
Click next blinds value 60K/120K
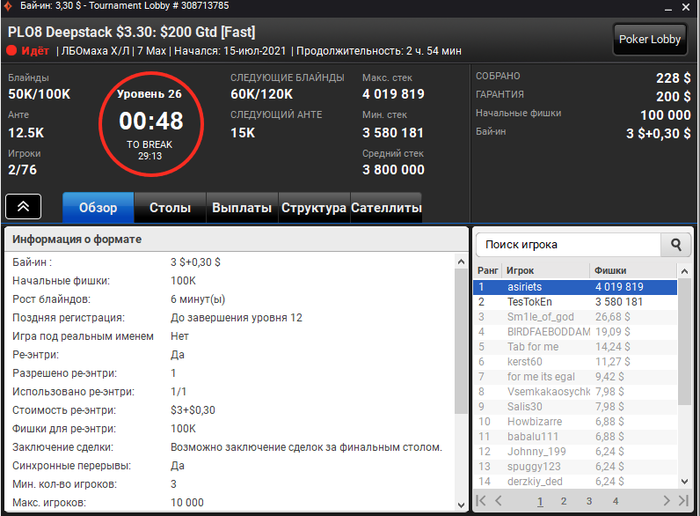[262, 94]
